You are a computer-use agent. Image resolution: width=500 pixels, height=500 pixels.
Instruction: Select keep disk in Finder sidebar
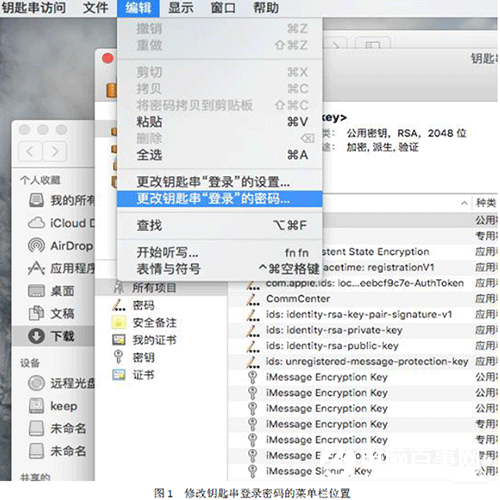pos(53,406)
